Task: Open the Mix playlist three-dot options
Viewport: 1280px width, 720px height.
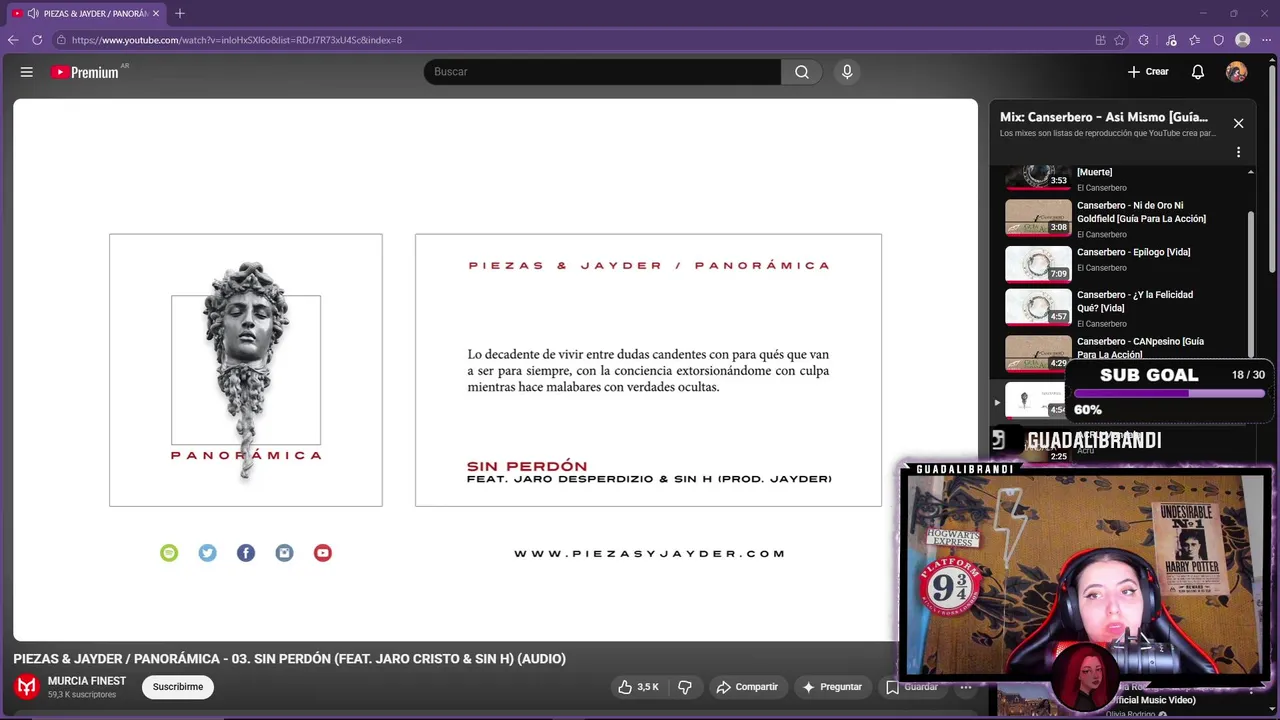Action: coord(1238,152)
